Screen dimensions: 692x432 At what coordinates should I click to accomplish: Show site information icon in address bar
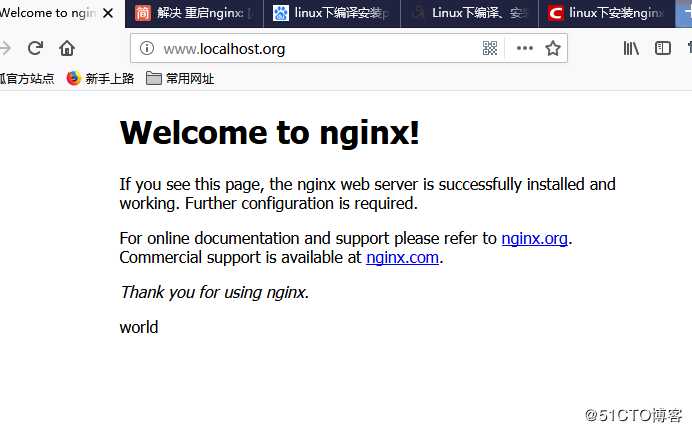pyautogui.click(x=147, y=48)
